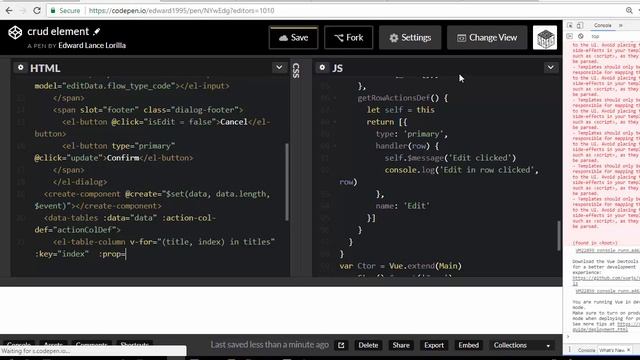Save the pen

point(293,38)
